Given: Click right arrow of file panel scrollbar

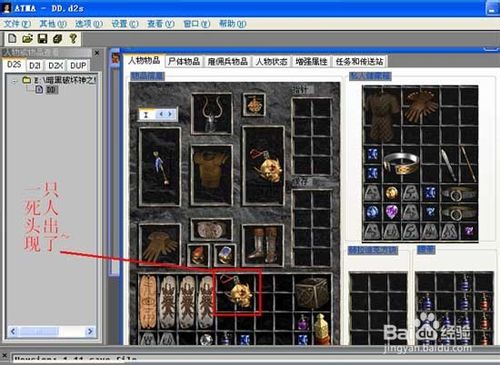Looking at the screenshot, I should 90,331.
